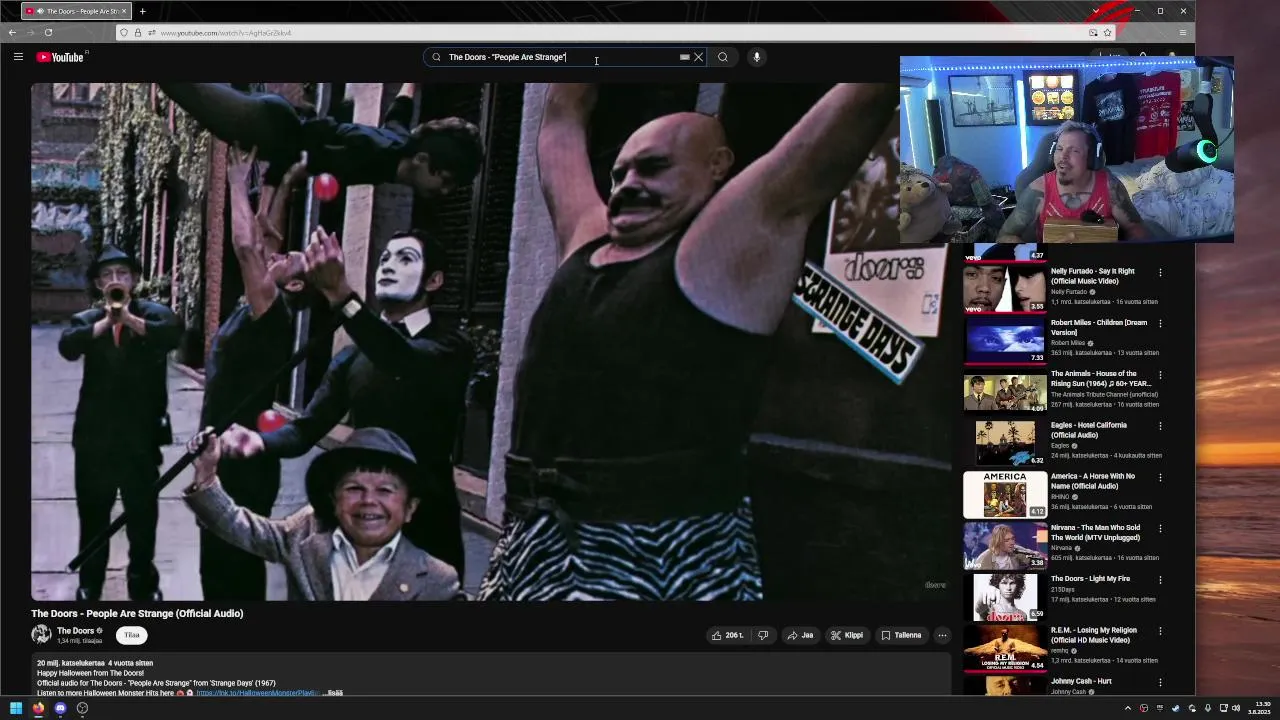This screenshot has width=1280, height=720.
Task: Open The Doors Light My Fire thumbnail
Action: (1005, 596)
